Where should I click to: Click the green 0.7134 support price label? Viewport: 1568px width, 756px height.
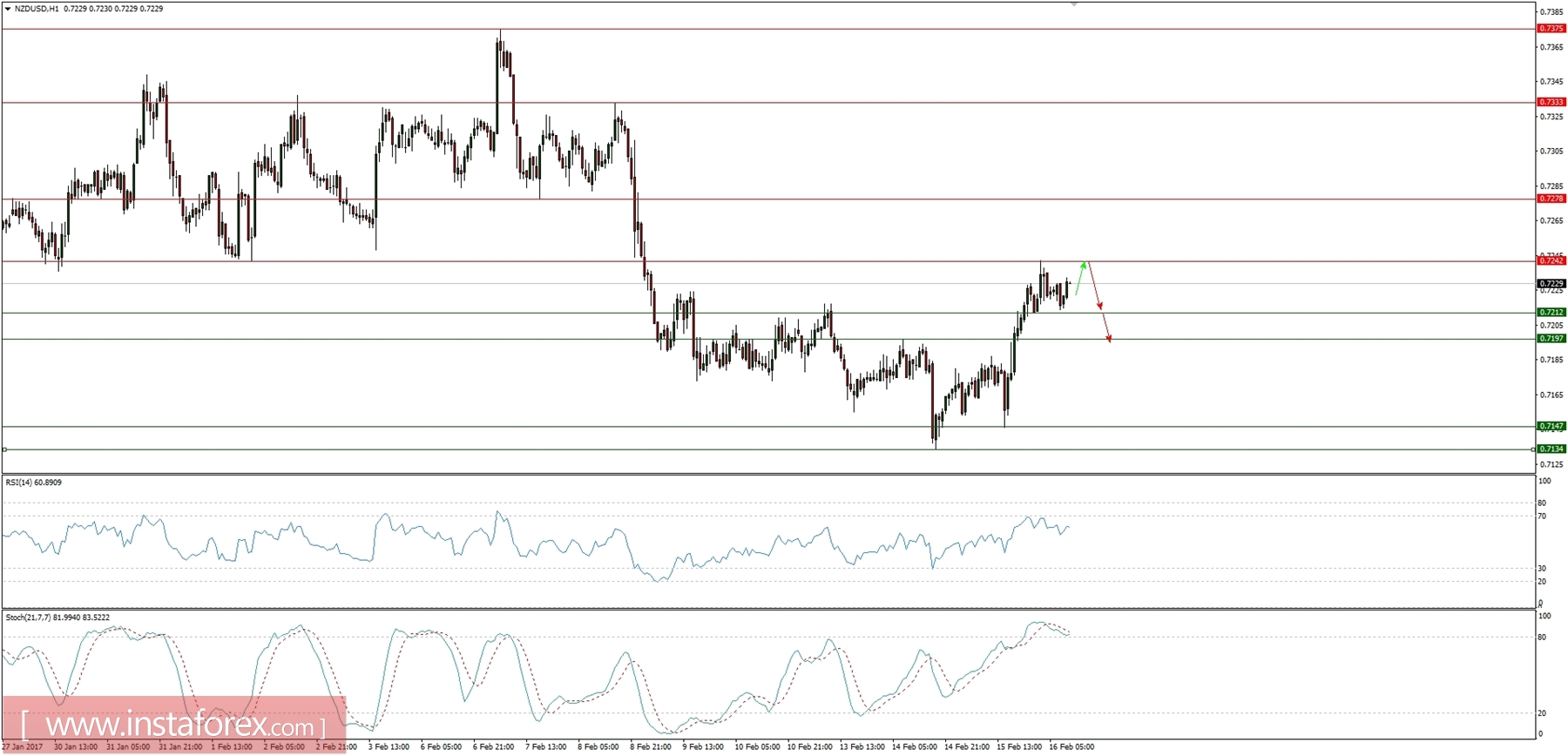click(x=1551, y=449)
